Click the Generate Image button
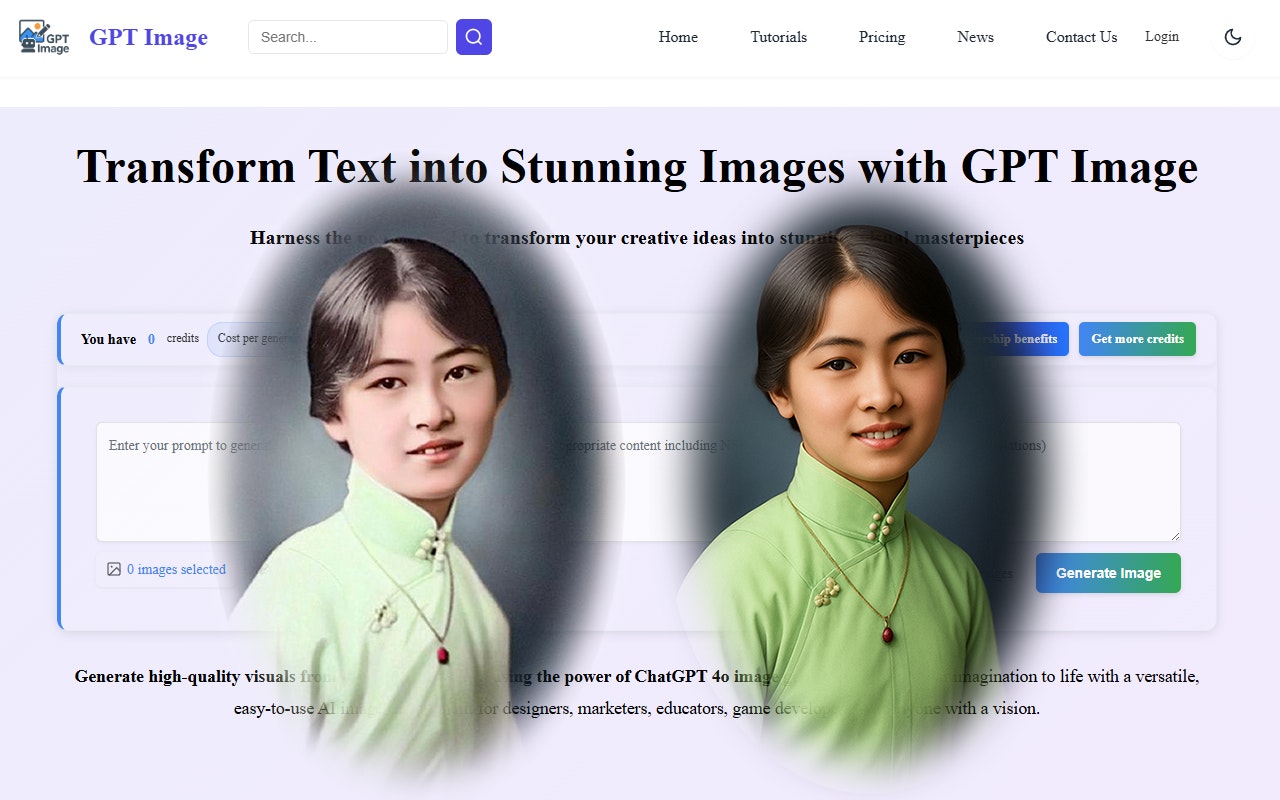Screen dimensions: 1280x800 coord(1108,573)
